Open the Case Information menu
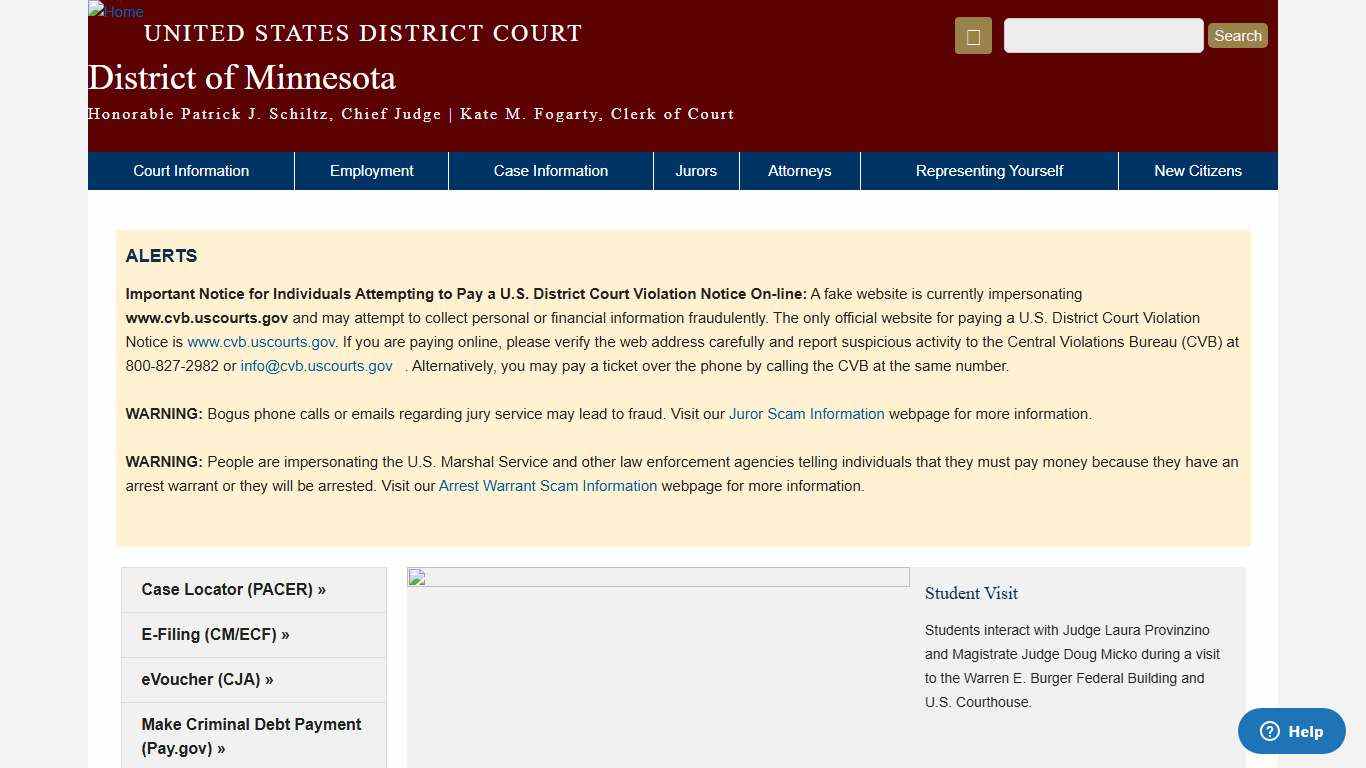Image resolution: width=1366 pixels, height=768 pixels. click(x=550, y=170)
